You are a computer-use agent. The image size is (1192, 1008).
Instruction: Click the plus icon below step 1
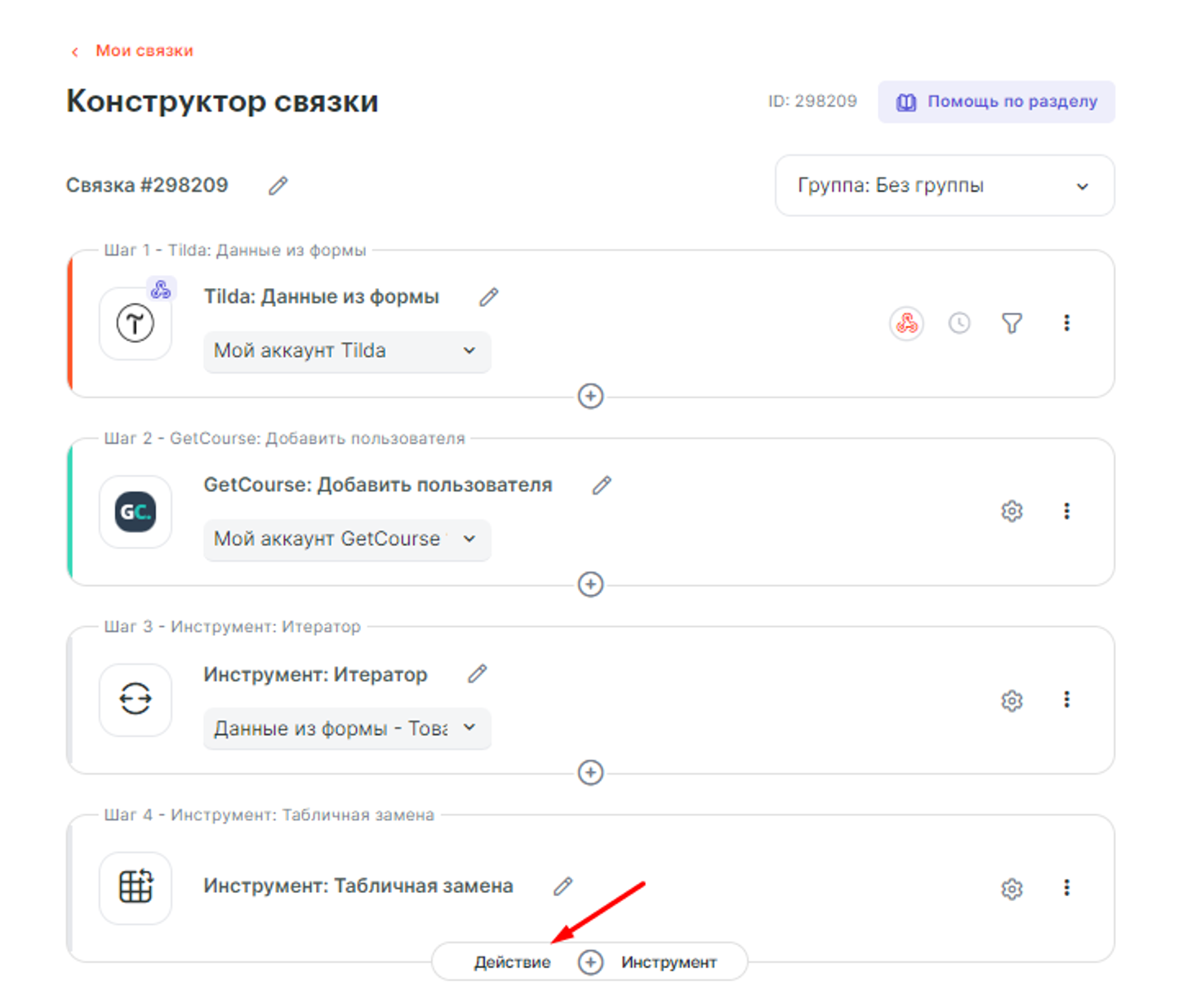(x=590, y=397)
